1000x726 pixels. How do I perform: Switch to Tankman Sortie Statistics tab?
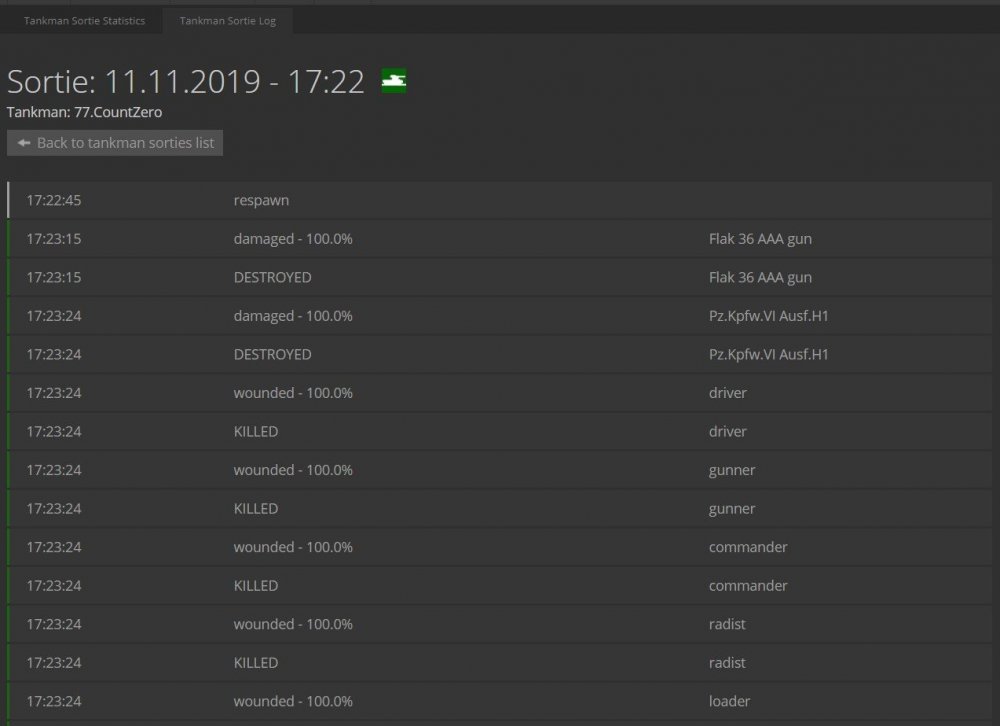click(84, 21)
